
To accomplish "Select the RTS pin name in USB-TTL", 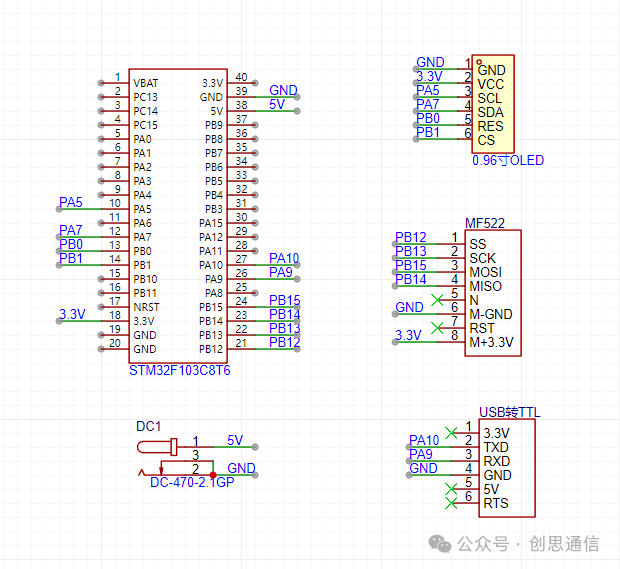I will [496, 503].
